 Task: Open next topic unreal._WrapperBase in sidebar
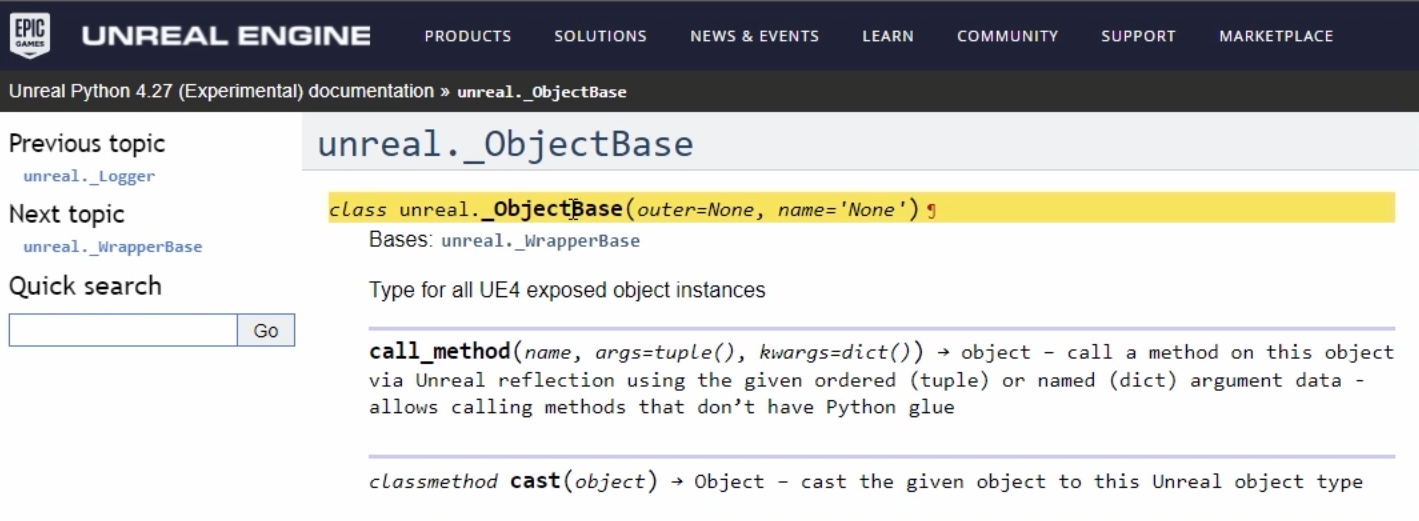[x=112, y=247]
